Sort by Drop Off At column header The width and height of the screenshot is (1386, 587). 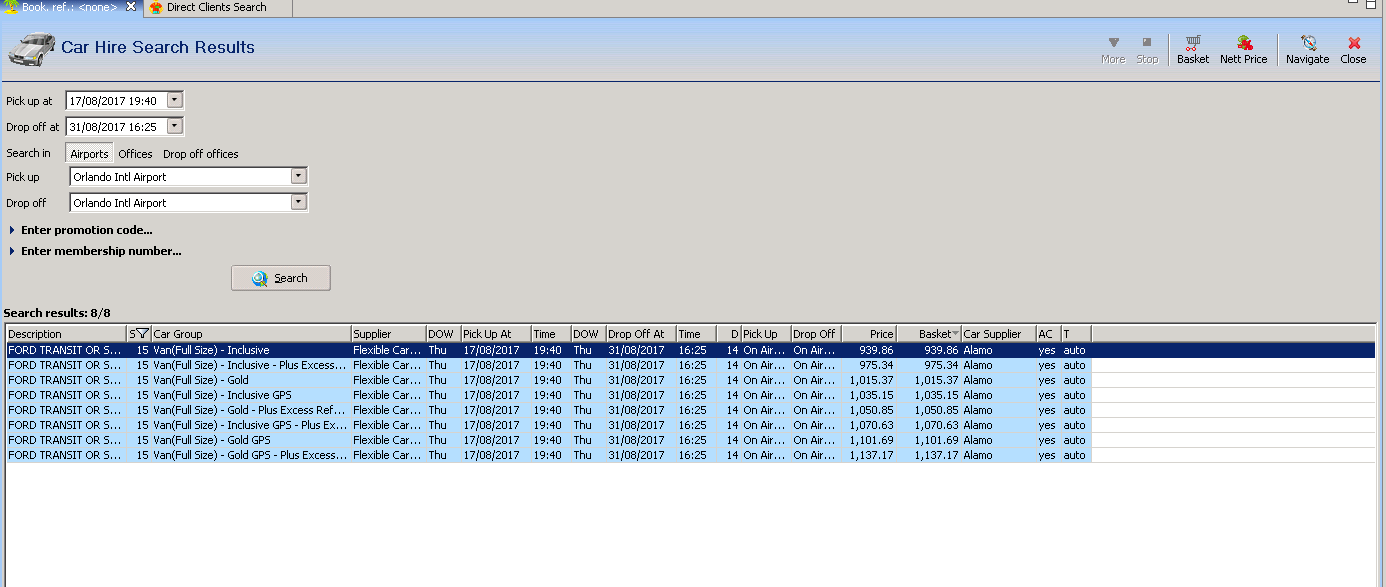(x=641, y=334)
